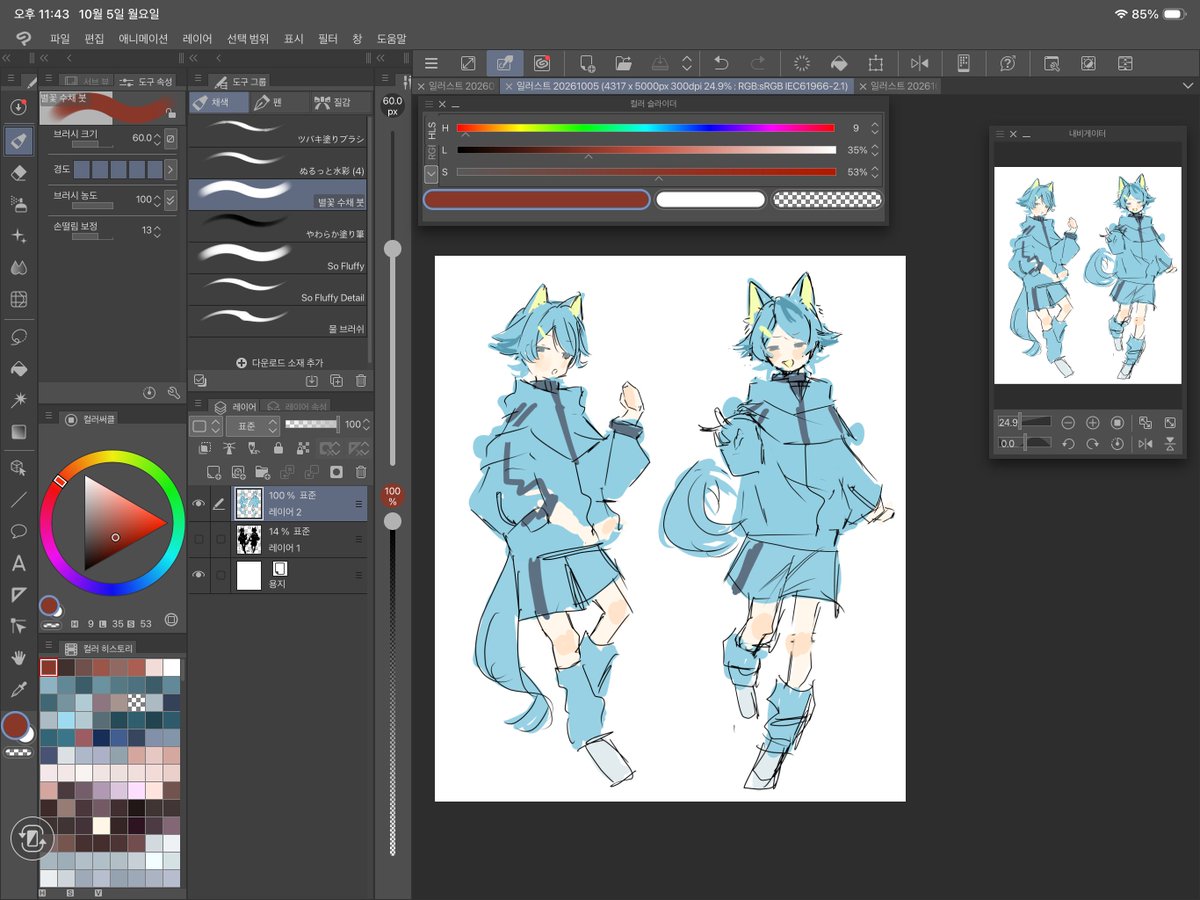Click the Undo arrow in command bar
1200x900 pixels.
pyautogui.click(x=721, y=63)
